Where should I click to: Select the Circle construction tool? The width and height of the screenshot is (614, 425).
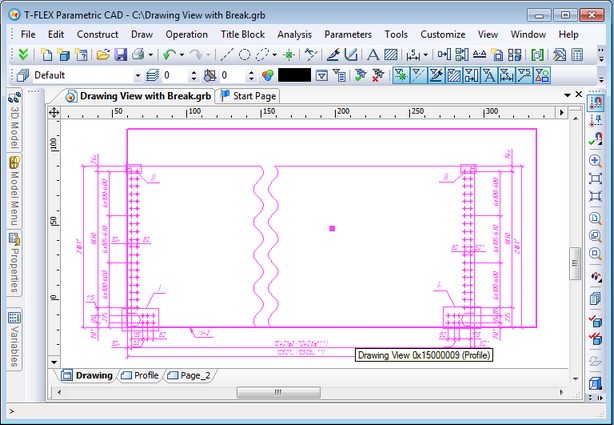(x=245, y=54)
